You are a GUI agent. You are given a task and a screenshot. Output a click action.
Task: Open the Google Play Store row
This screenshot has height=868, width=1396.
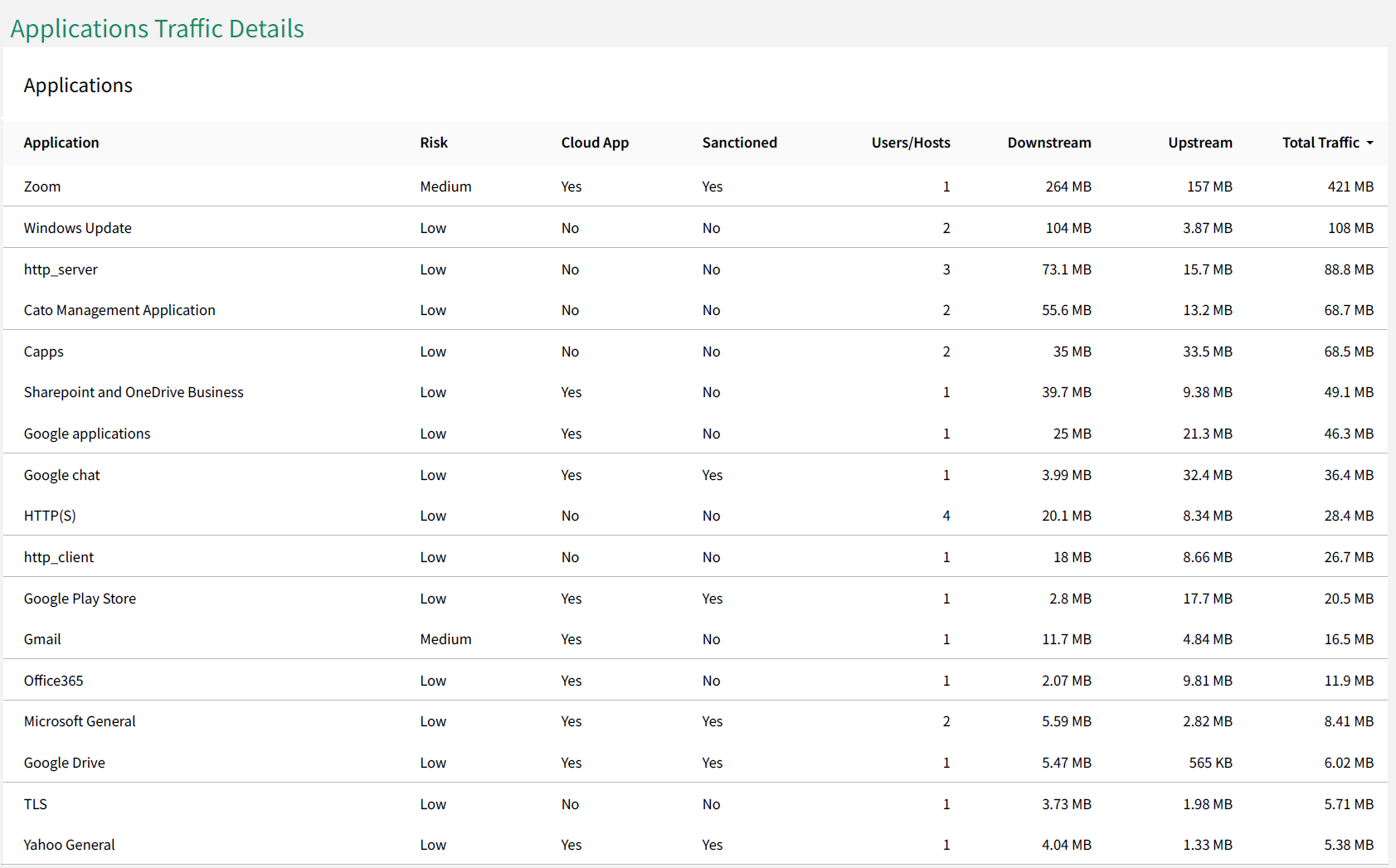[695, 599]
